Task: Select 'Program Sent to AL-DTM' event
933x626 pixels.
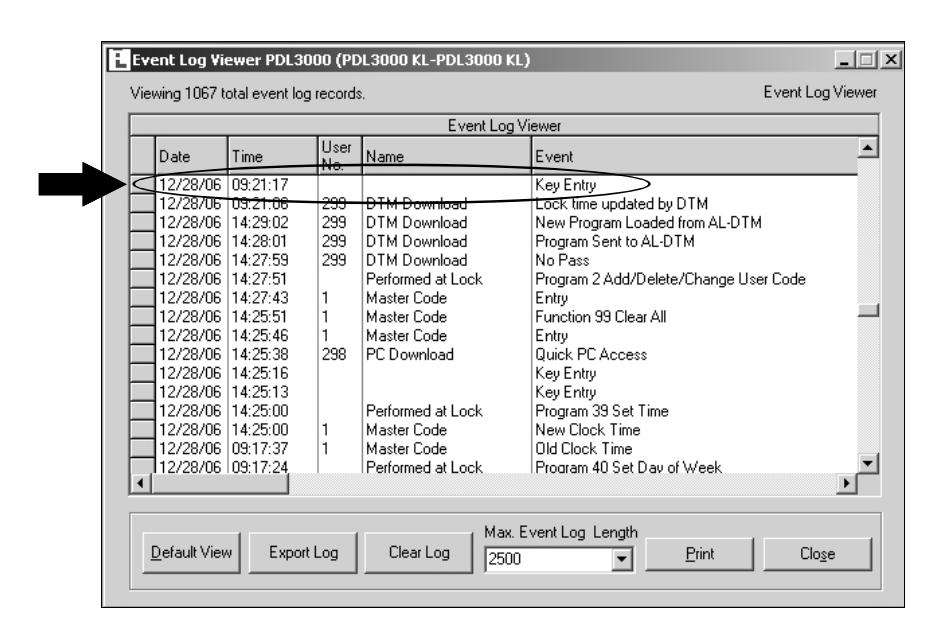Action: (x=615, y=242)
